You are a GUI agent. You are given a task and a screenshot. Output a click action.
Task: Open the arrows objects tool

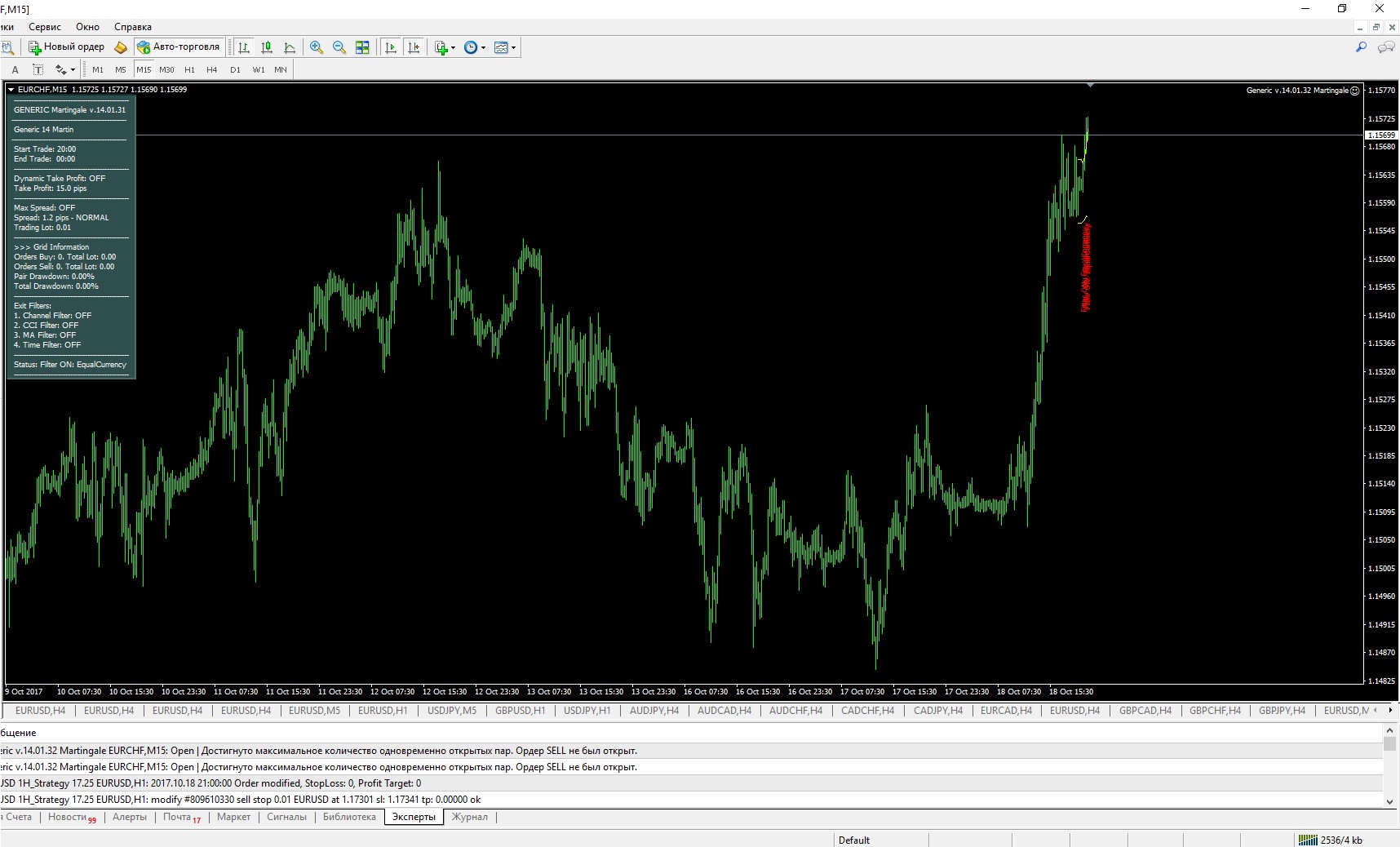pos(60,69)
